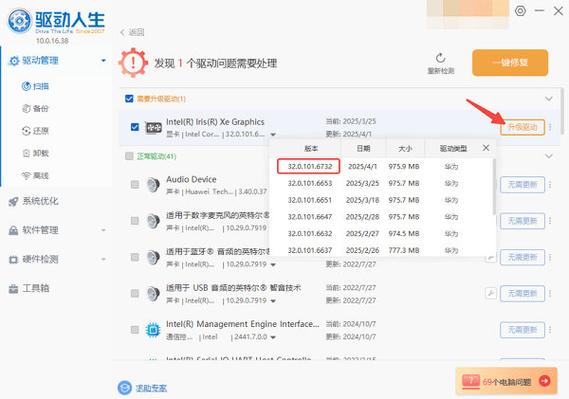Open more options for 数字麦克风 row

(x=550, y=221)
